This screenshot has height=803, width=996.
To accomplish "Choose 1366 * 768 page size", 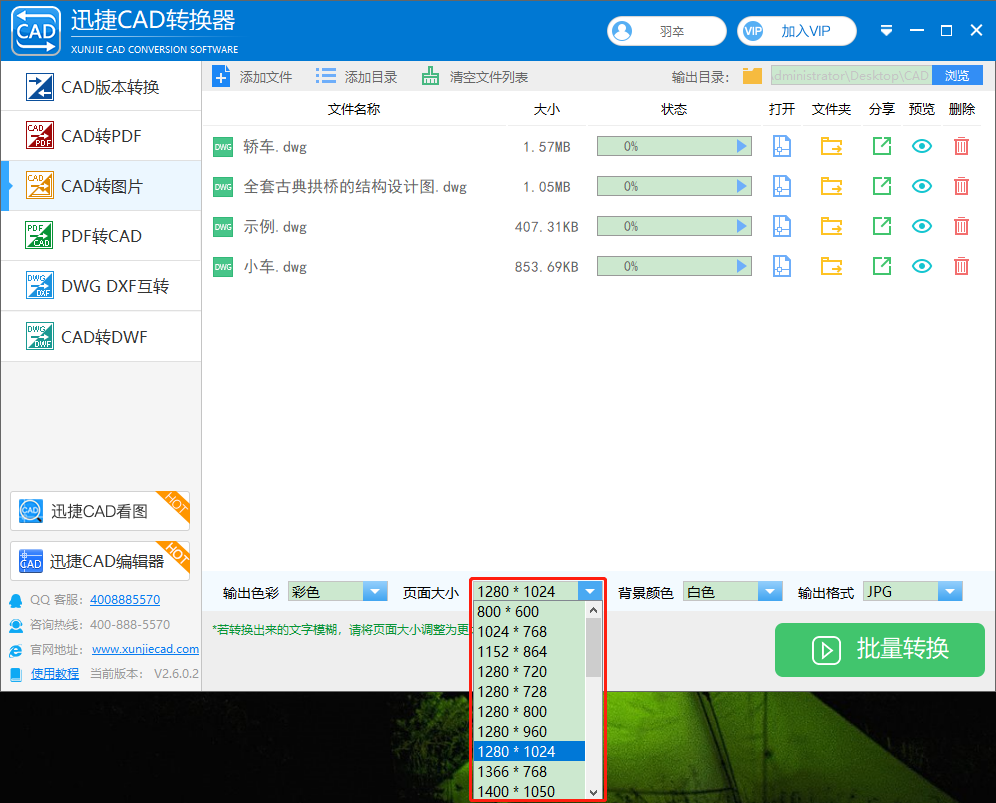I will pyautogui.click(x=529, y=772).
